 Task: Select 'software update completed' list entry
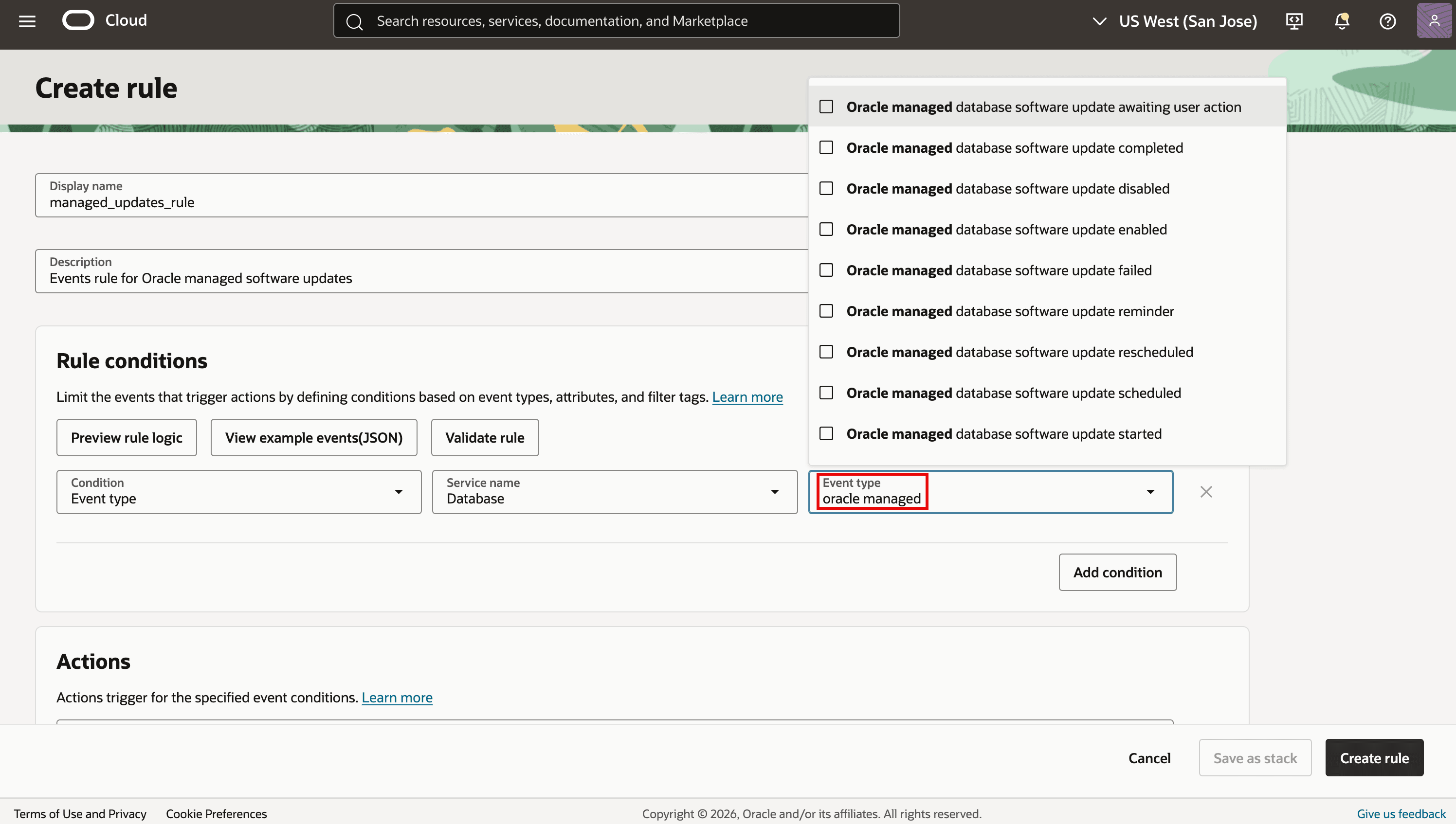(1047, 148)
